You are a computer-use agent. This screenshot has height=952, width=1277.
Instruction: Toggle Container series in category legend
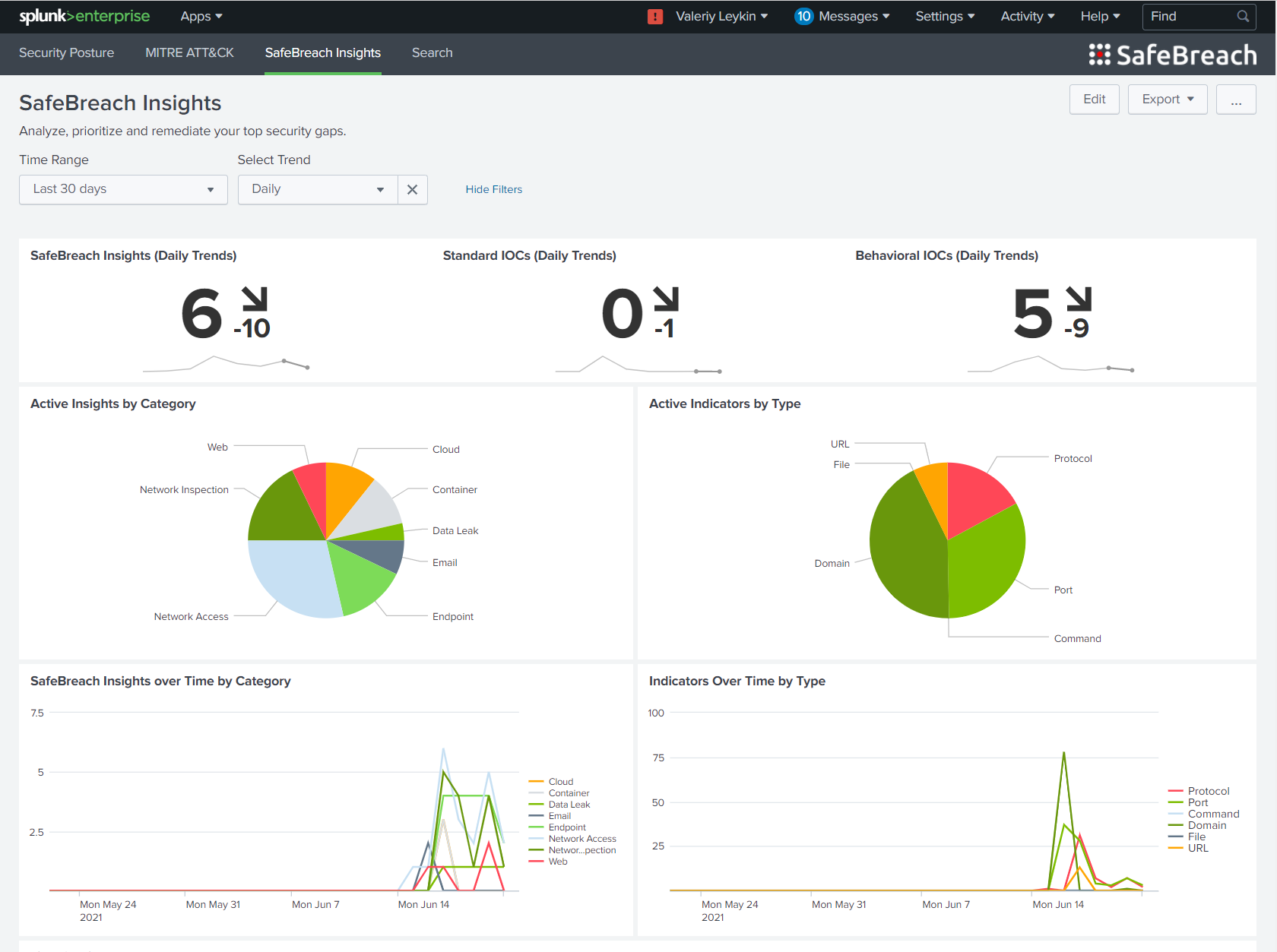[x=559, y=793]
